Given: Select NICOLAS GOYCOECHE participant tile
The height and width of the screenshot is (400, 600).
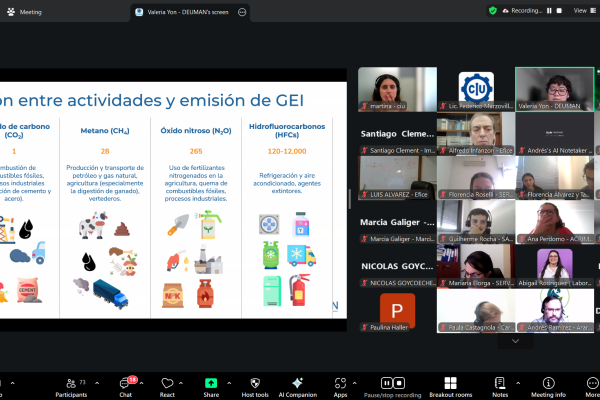Looking at the screenshot, I should pos(397,266).
